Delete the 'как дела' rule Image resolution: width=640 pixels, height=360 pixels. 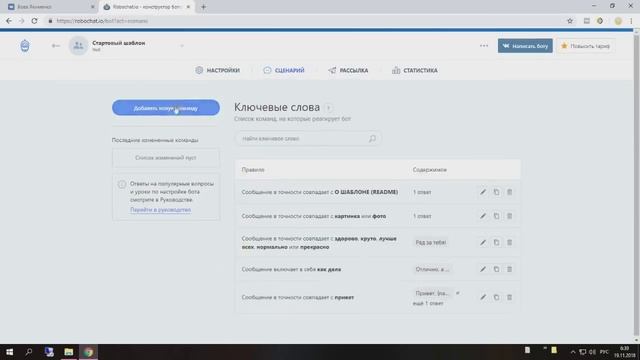tap(509, 269)
